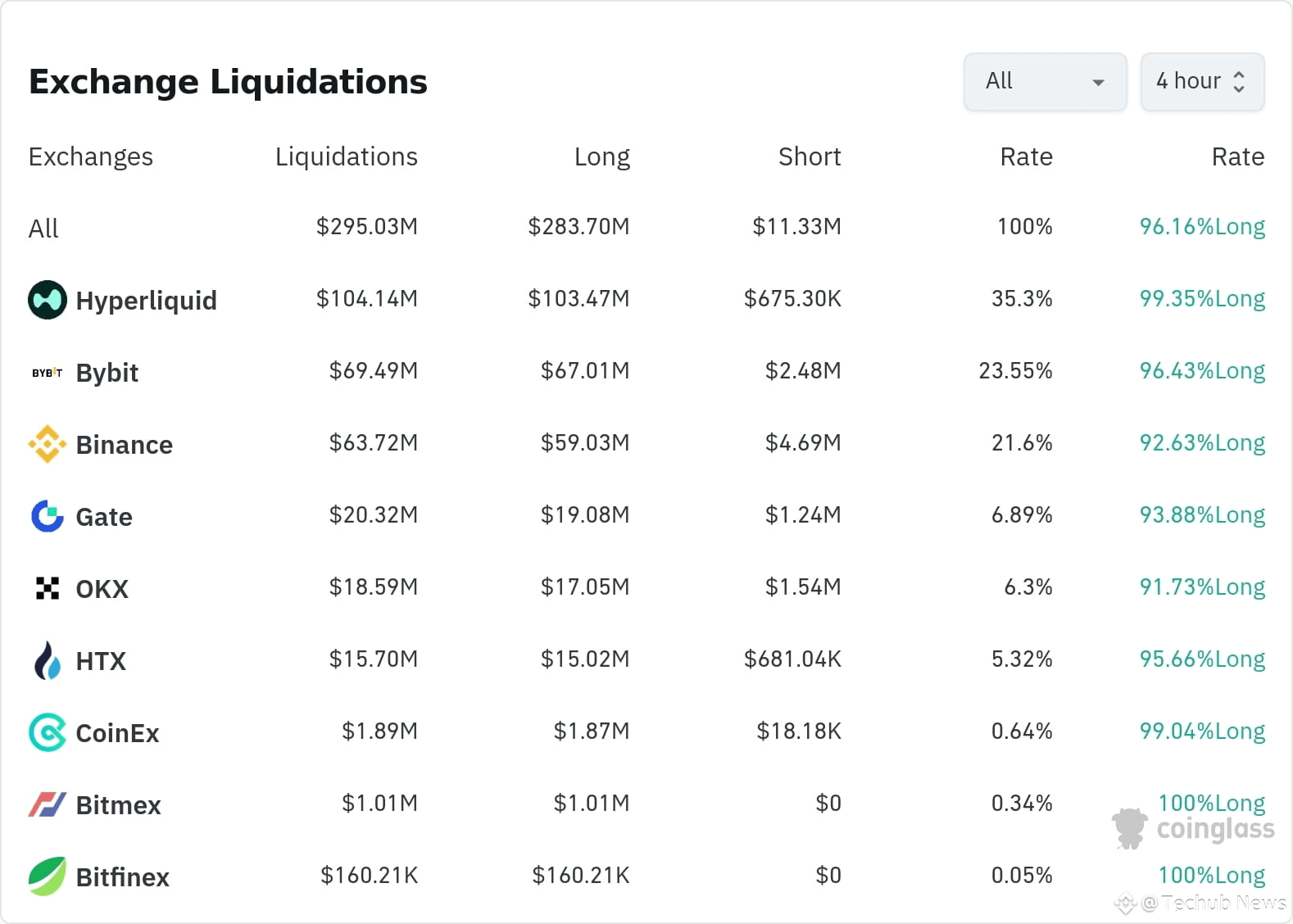Click the Bitmex logo icon
Viewport: 1293px width, 924px height.
coord(48,804)
